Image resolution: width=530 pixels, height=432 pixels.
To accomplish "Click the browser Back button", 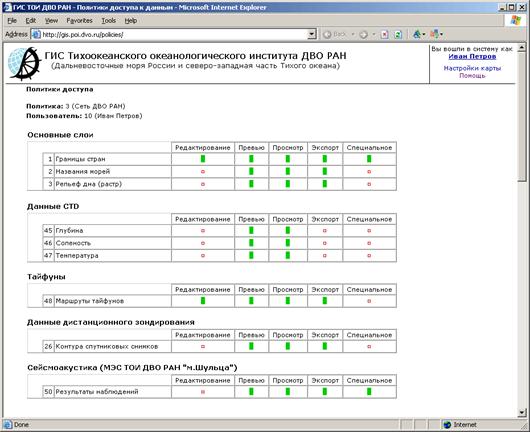I will coord(335,34).
